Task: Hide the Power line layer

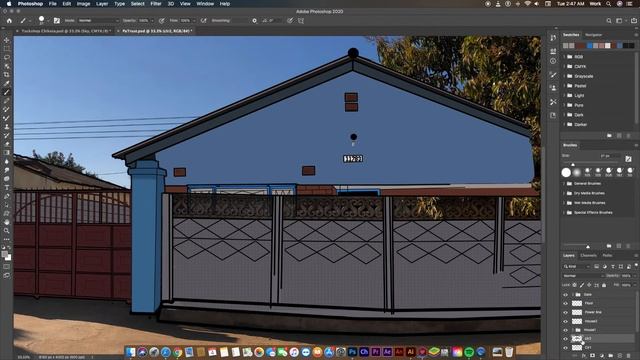Action: [566, 312]
